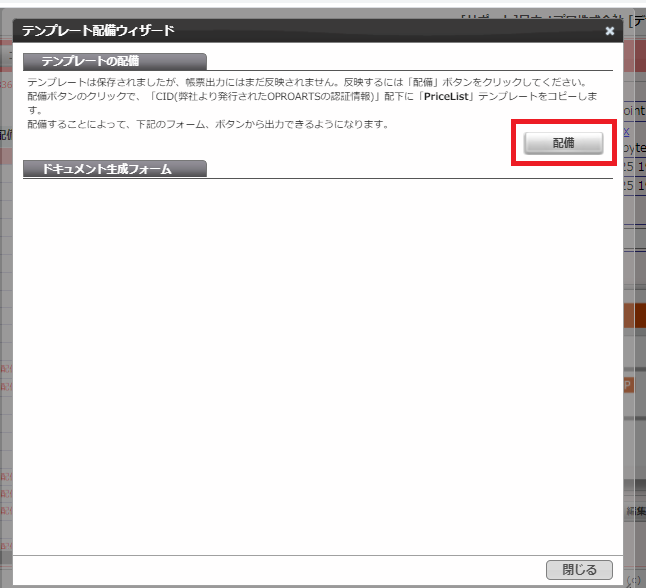Close the wizard with the X icon
The height and width of the screenshot is (588, 646).
pos(609,31)
